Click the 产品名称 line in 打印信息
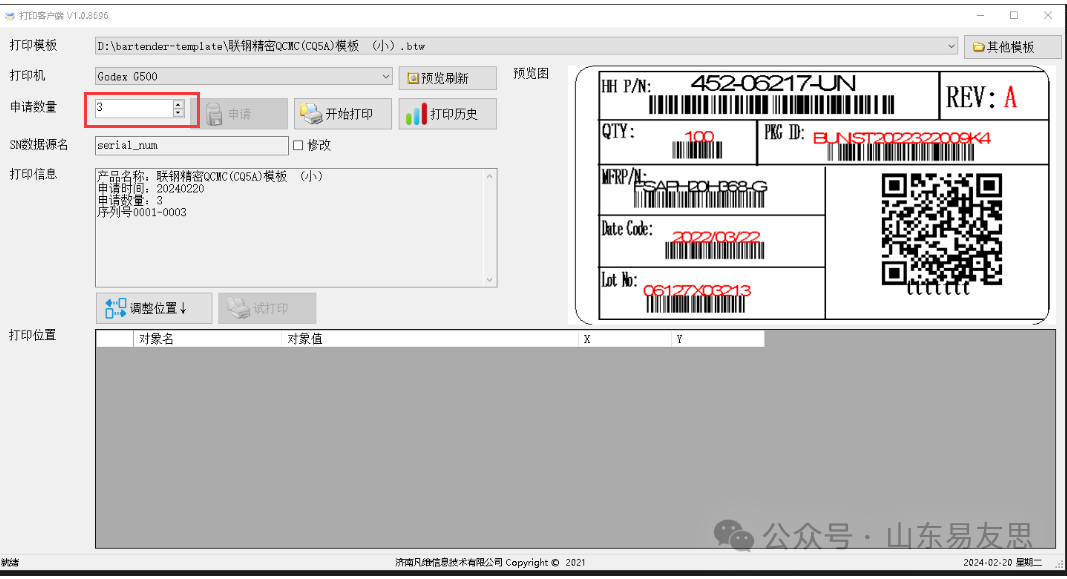1067x579 pixels. point(210,176)
